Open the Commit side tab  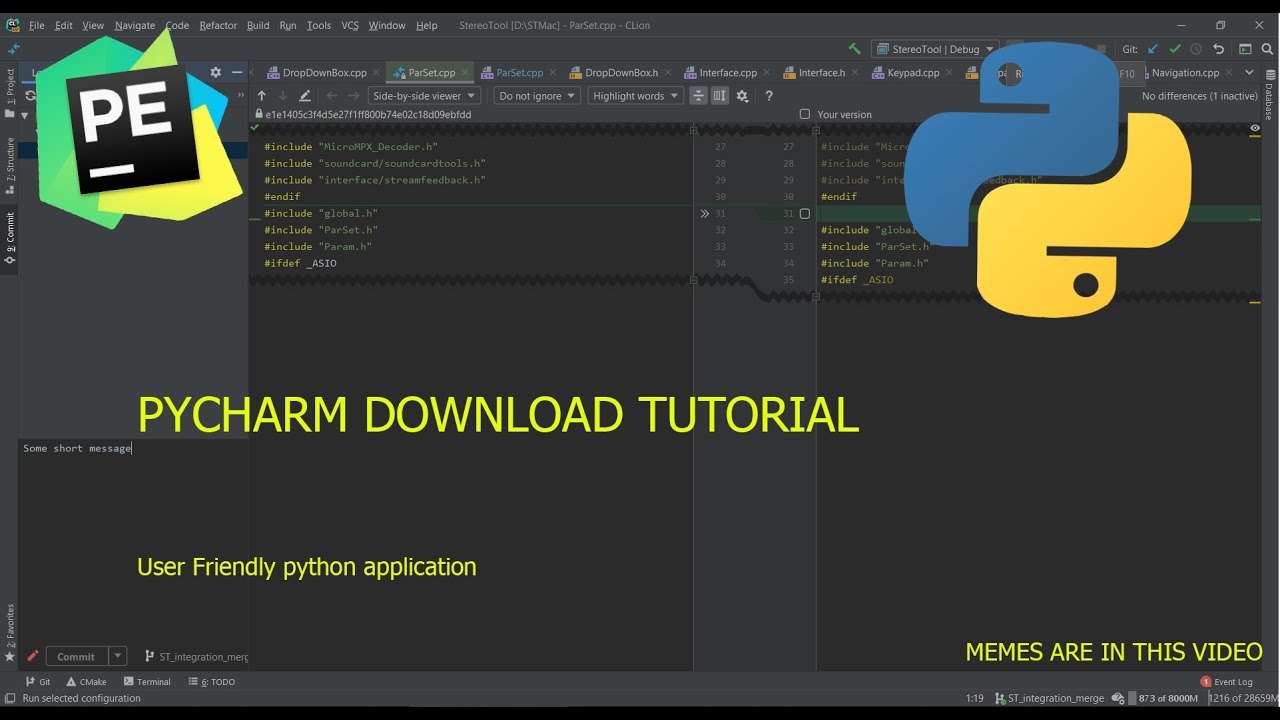(10, 237)
